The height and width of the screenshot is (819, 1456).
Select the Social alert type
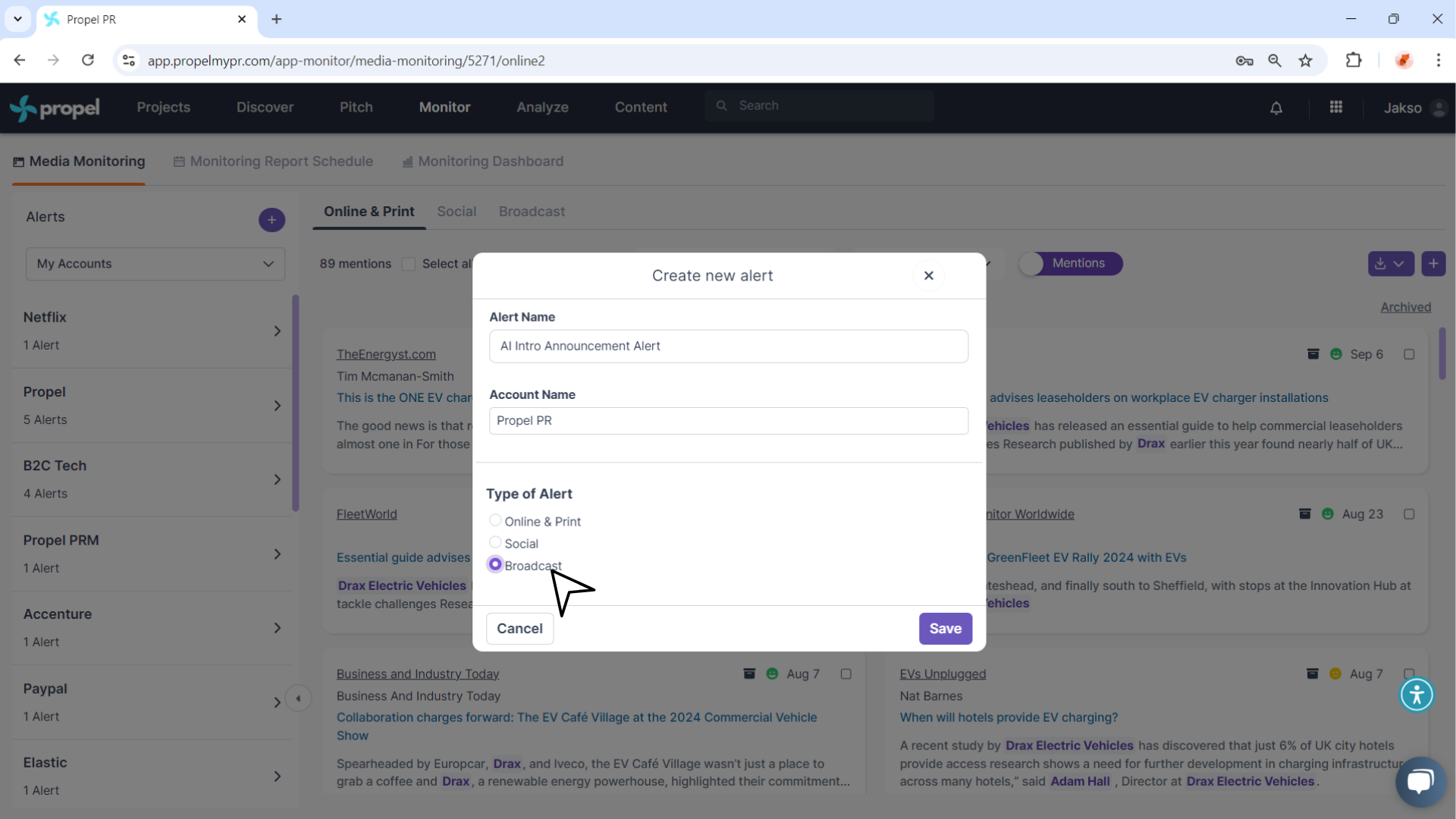(495, 542)
